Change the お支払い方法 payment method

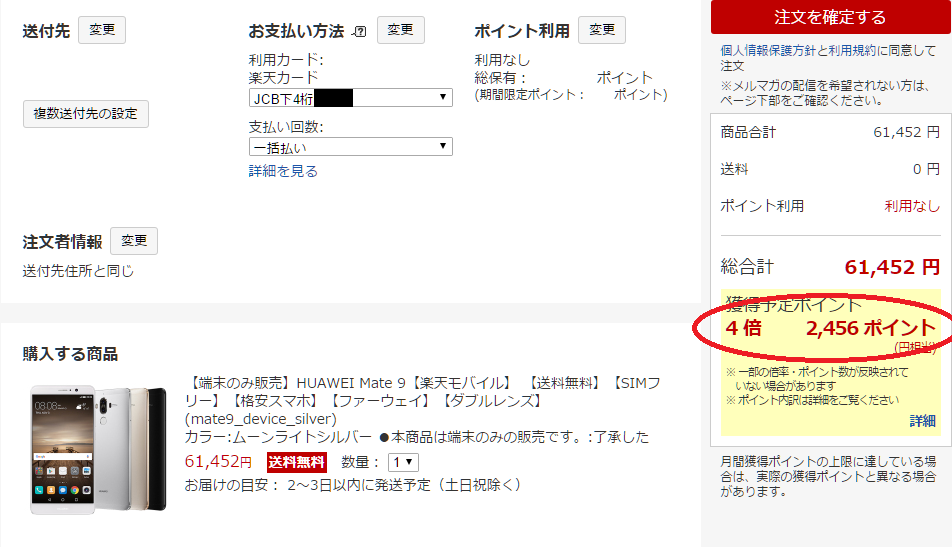click(401, 30)
